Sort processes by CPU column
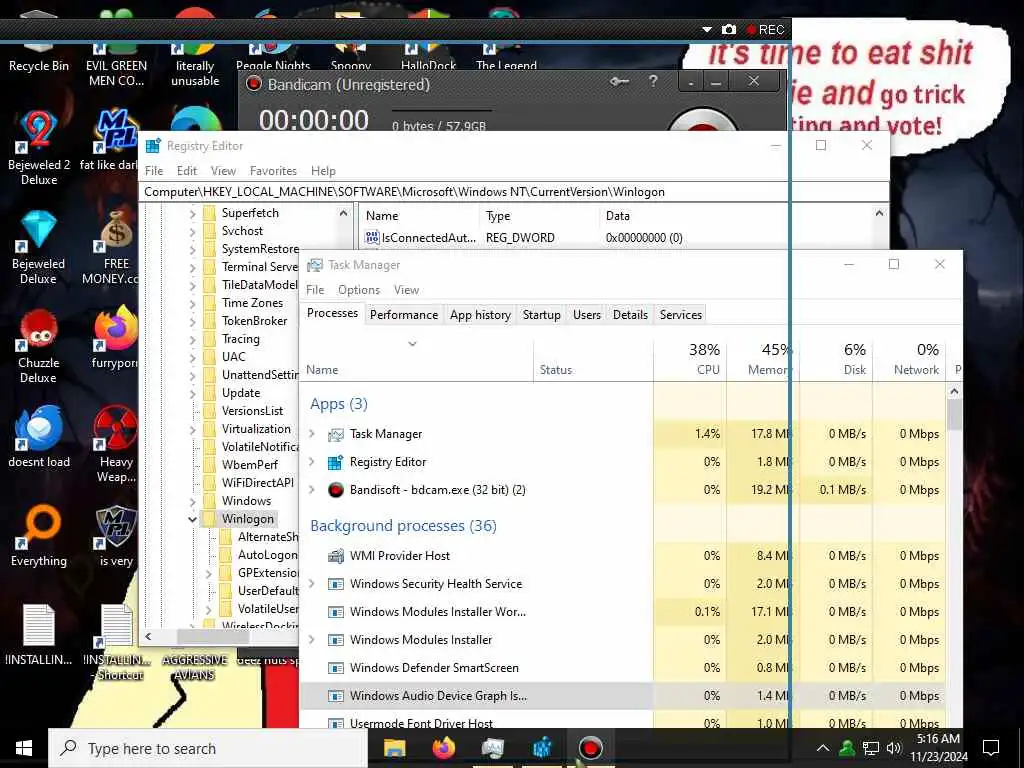The height and width of the screenshot is (768, 1024). (690, 359)
